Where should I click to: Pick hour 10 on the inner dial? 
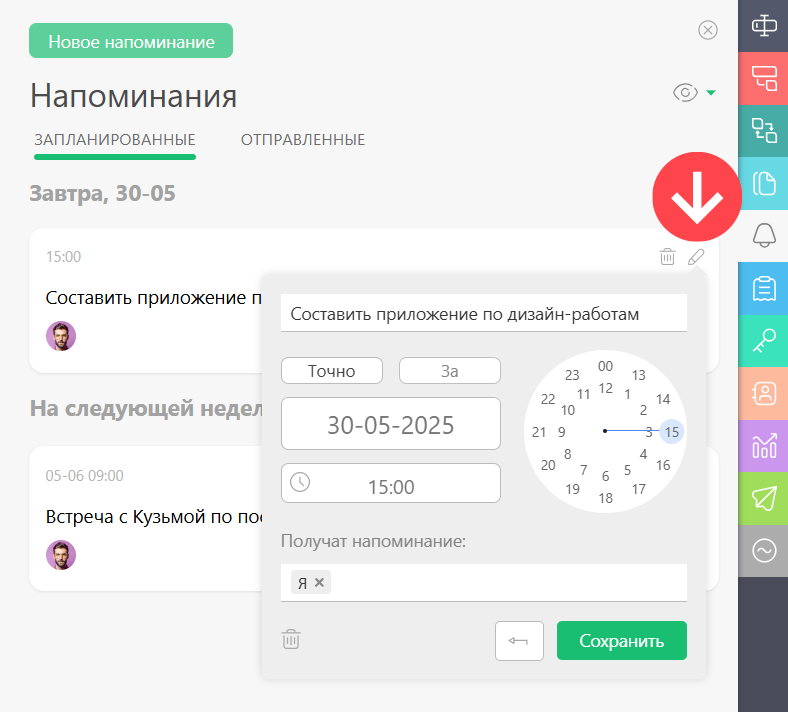[568, 410]
